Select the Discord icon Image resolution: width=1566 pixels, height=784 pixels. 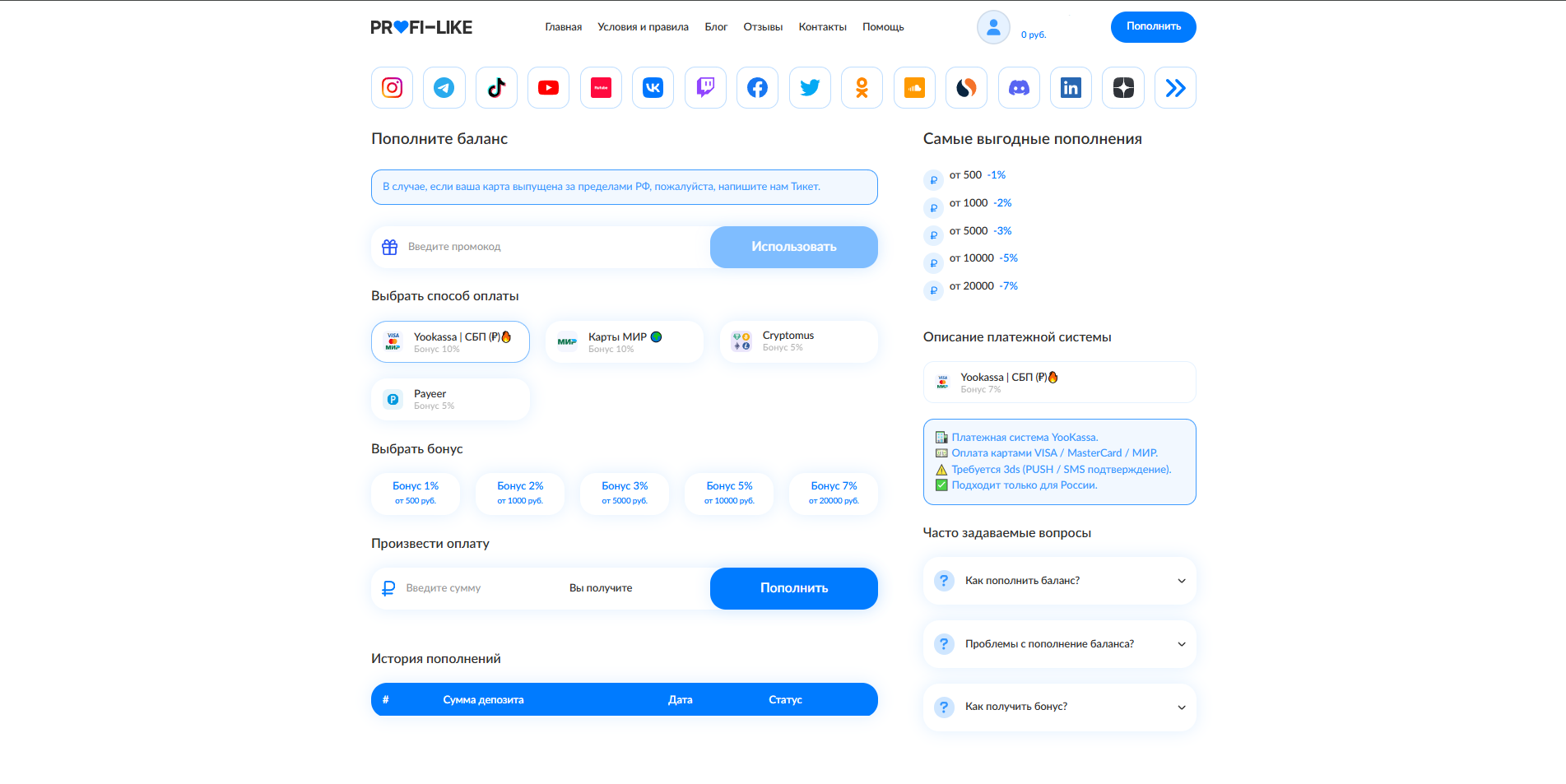pos(1019,88)
